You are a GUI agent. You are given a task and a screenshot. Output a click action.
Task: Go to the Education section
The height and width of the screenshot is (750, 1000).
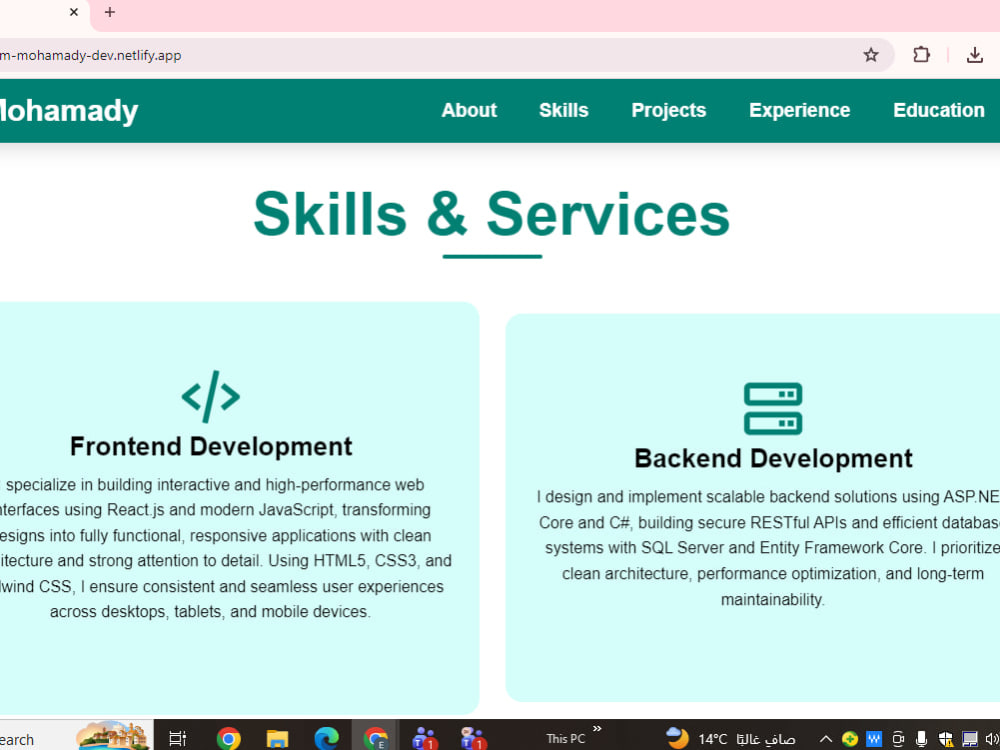tap(938, 110)
